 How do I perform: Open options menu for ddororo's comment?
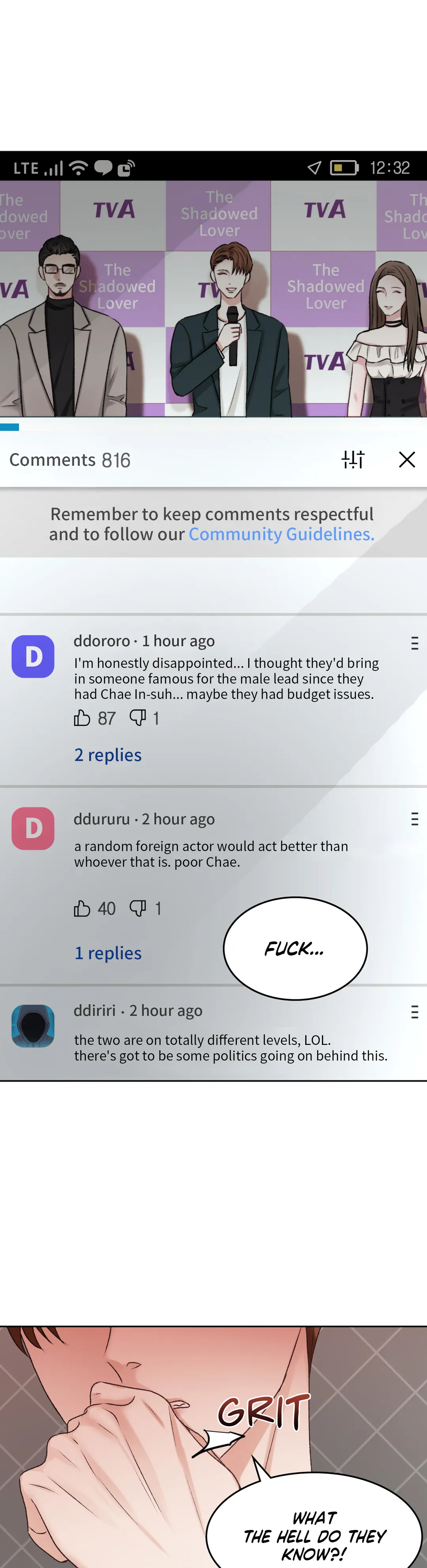(415, 643)
